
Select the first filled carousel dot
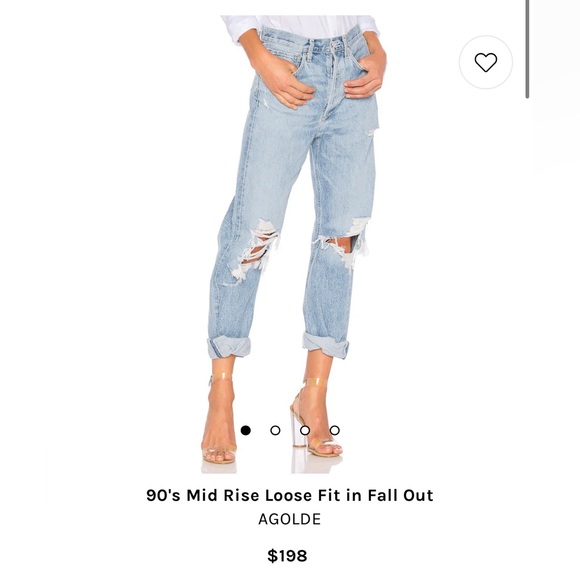click(246, 430)
